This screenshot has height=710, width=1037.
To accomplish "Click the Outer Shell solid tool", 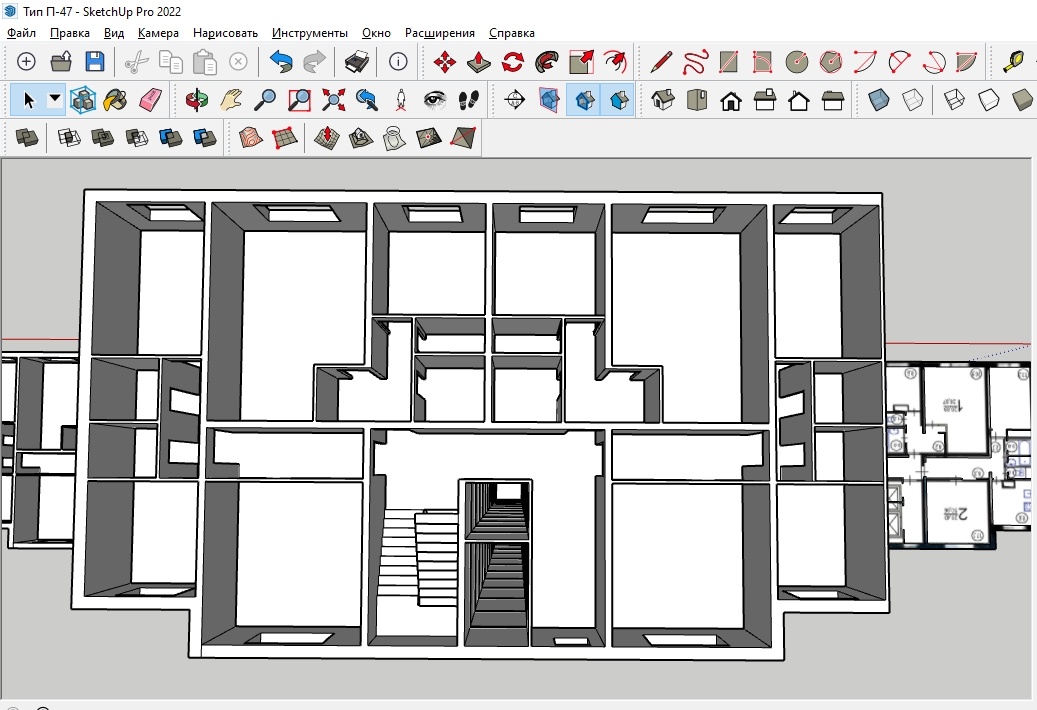I will point(27,138).
